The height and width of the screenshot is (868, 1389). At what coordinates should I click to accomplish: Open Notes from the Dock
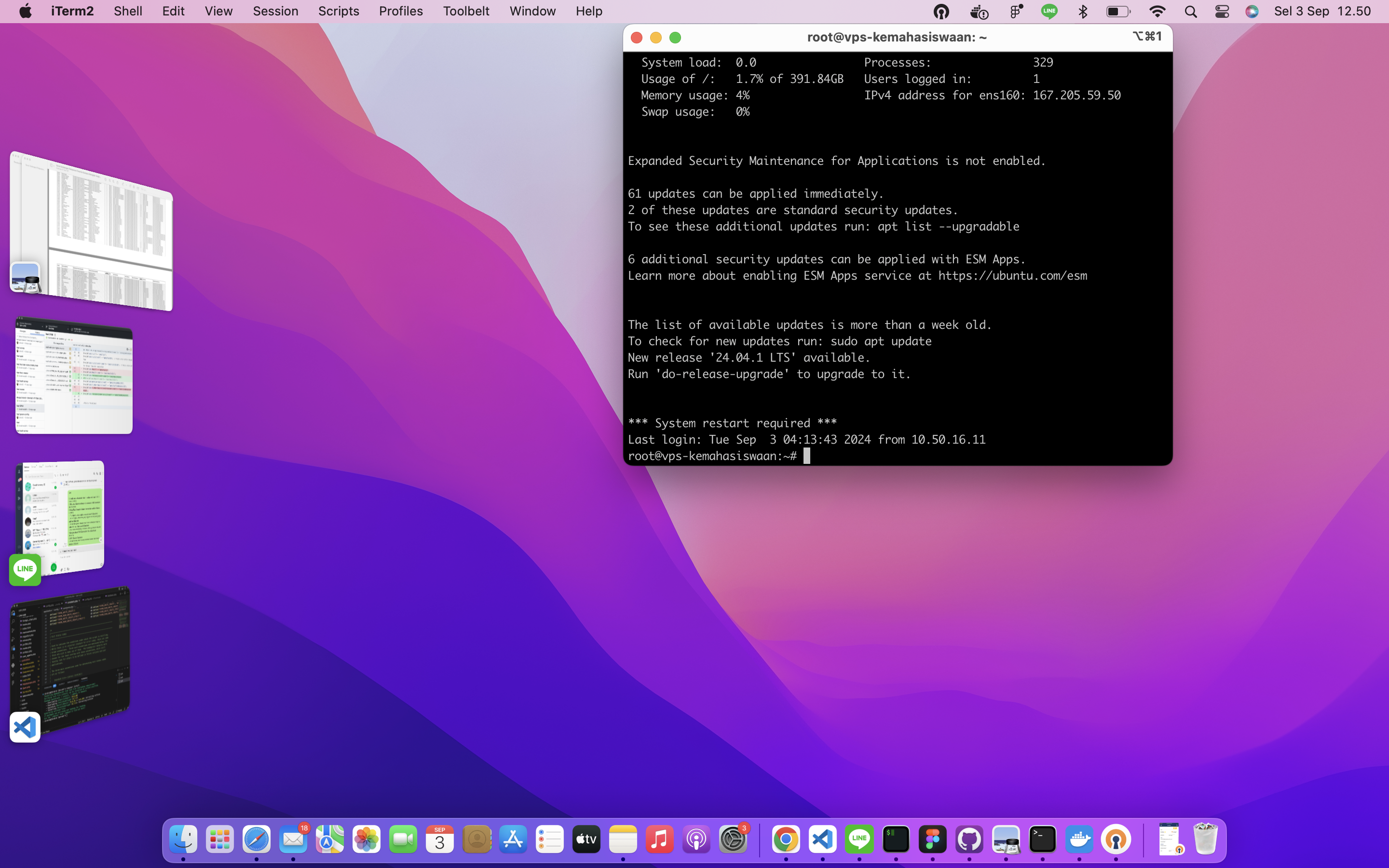(x=623, y=839)
